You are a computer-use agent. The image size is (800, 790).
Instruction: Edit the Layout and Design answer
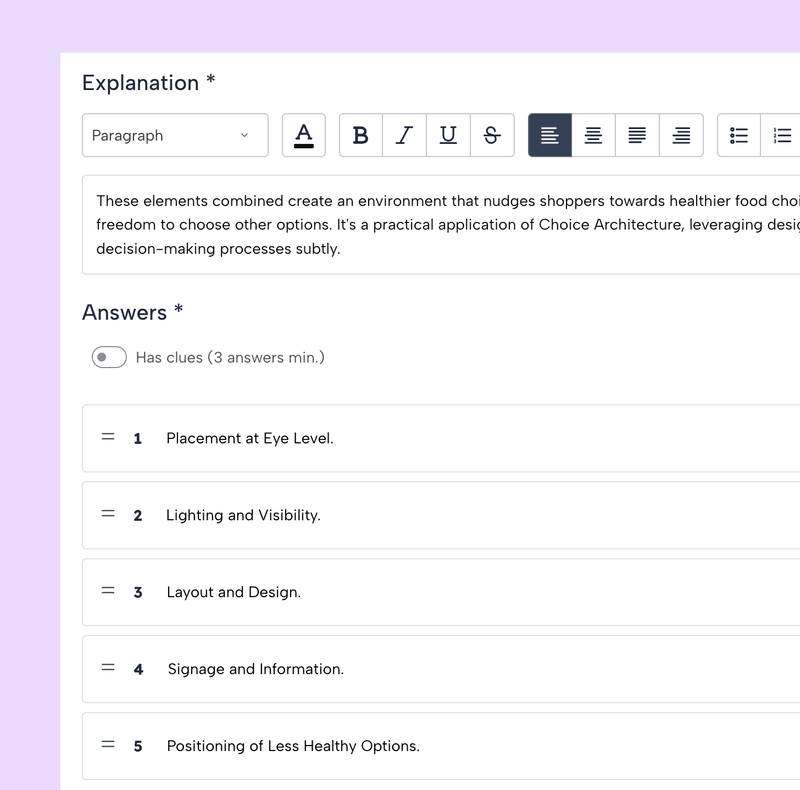(x=233, y=592)
